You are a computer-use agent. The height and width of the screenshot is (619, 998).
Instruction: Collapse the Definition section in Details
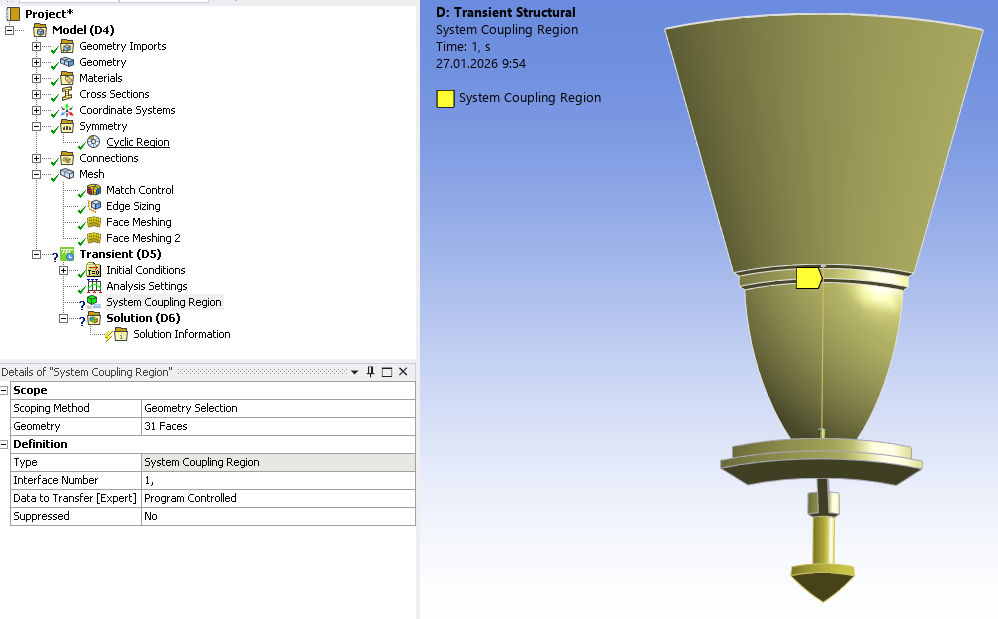click(x=5, y=444)
